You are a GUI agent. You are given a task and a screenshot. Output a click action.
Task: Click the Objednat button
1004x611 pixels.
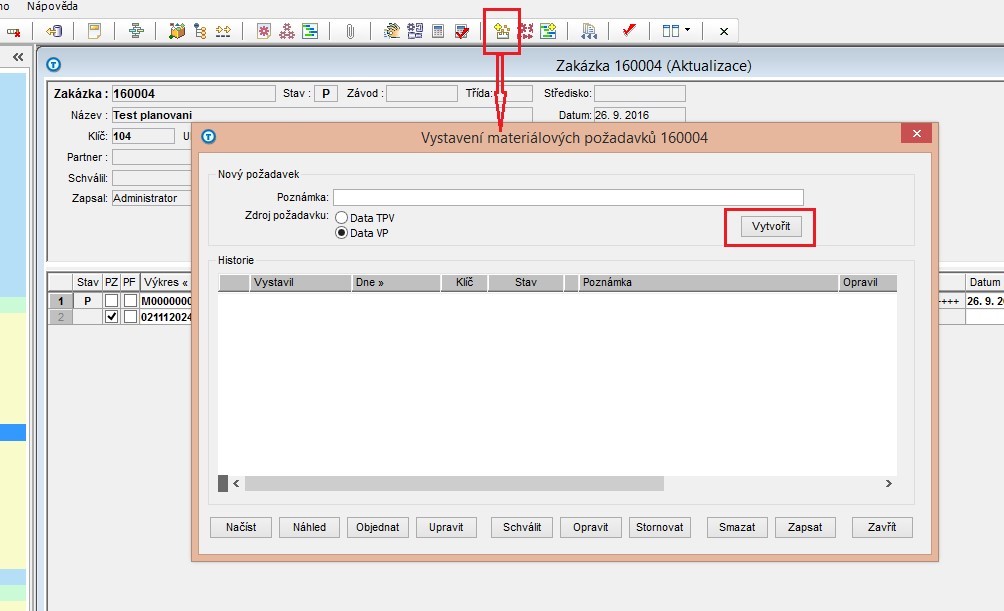[378, 527]
